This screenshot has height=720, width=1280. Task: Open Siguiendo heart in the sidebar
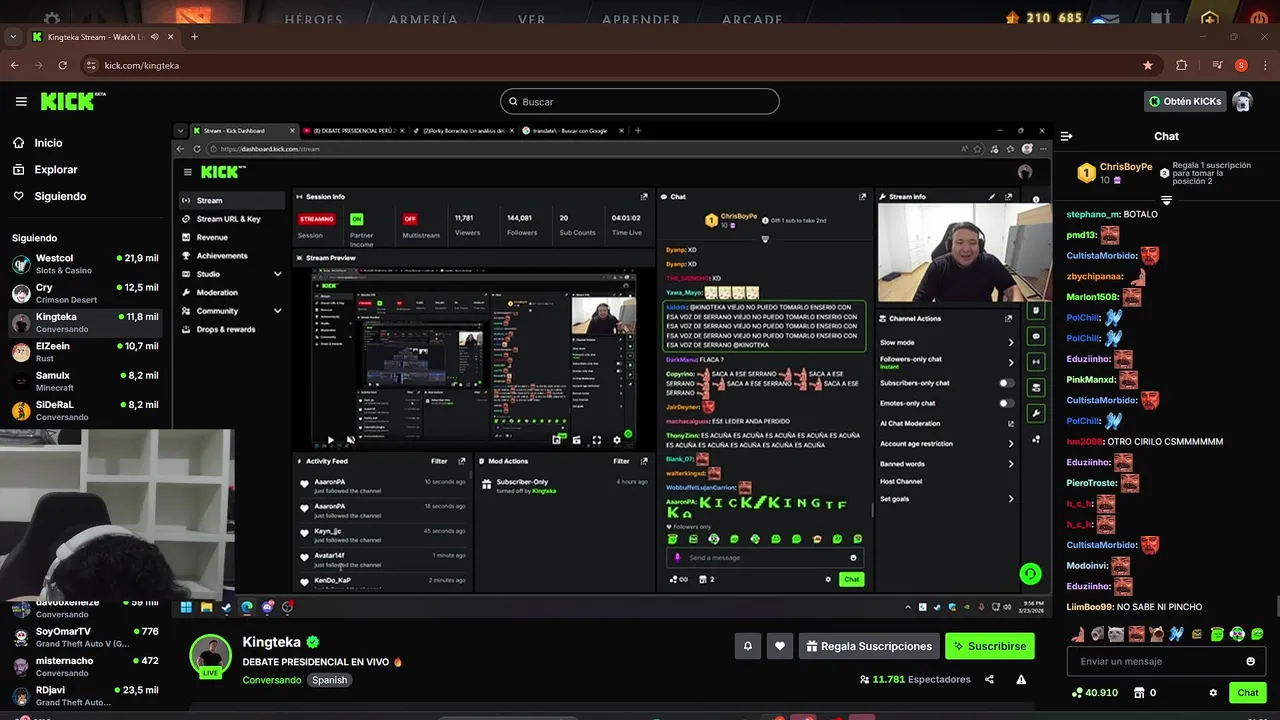(x=49, y=196)
